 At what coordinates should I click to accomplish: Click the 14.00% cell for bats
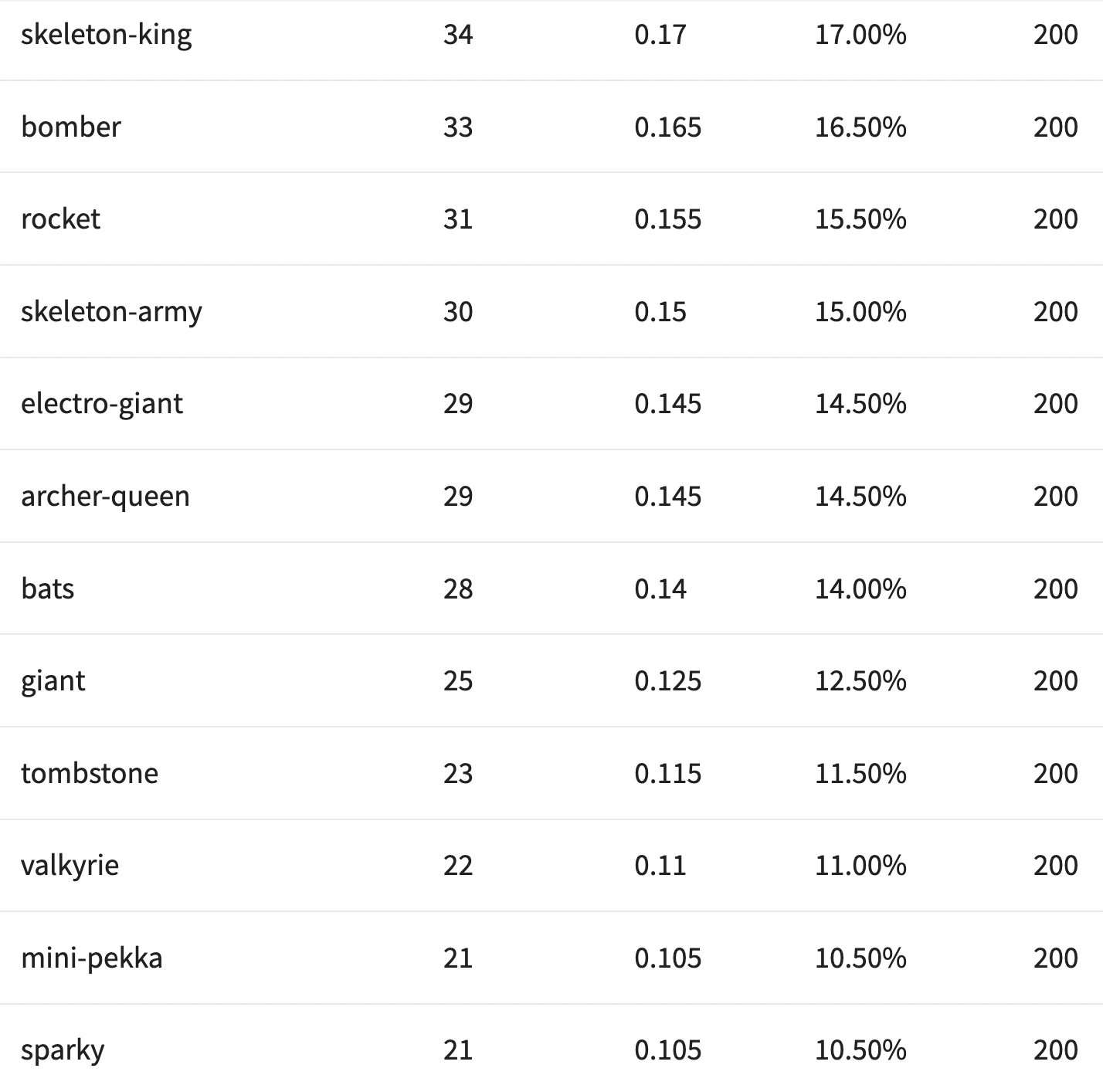tap(860, 589)
